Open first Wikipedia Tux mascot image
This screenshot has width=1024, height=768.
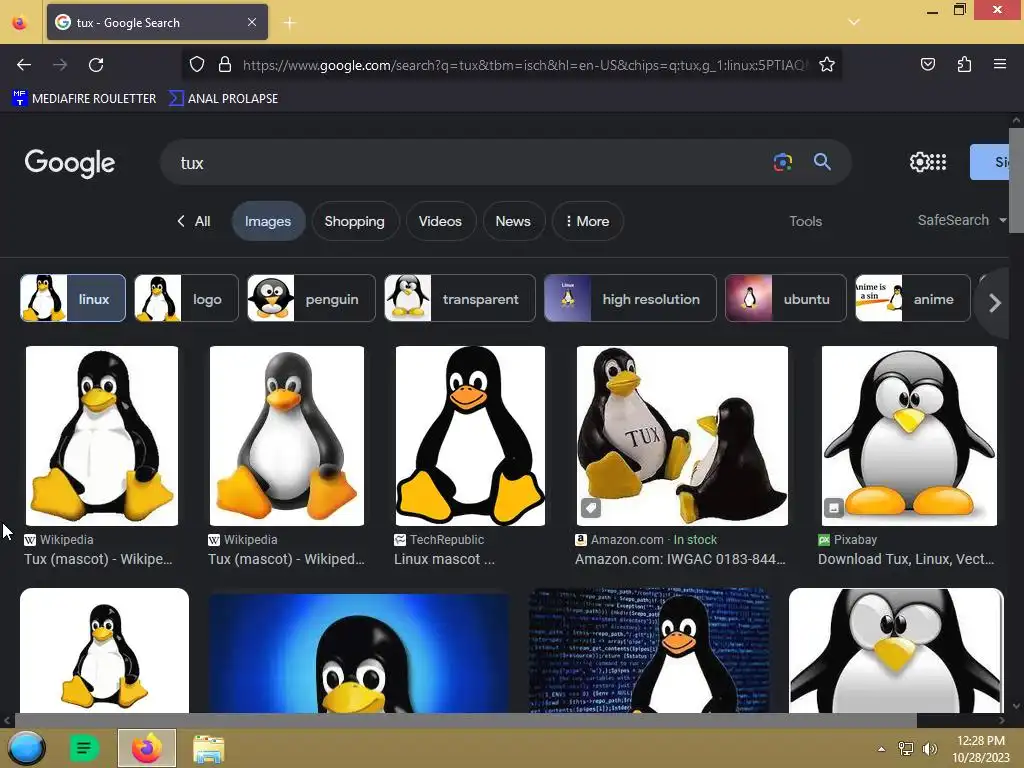[x=102, y=436]
